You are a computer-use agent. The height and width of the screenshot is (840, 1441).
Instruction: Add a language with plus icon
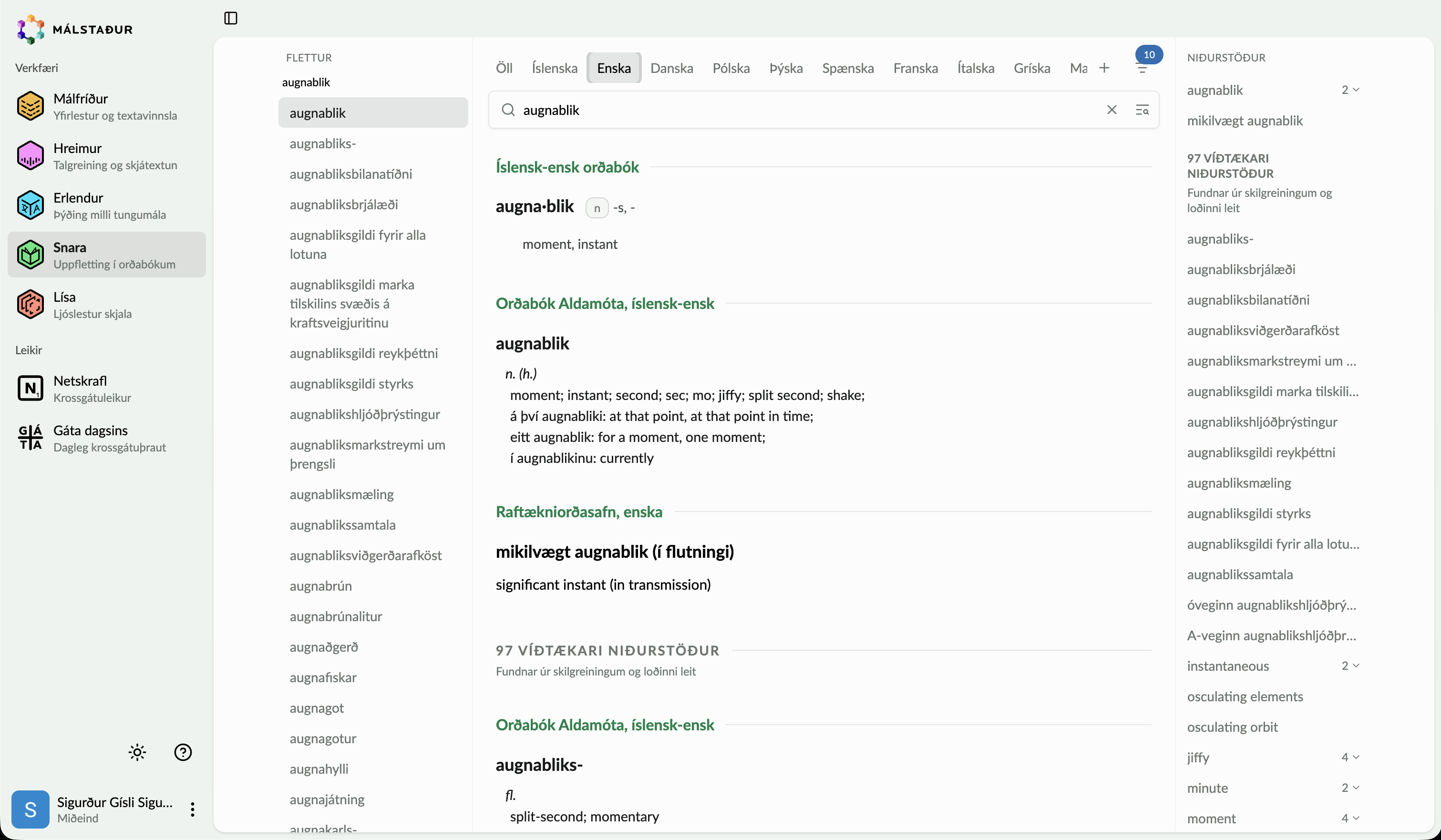pyautogui.click(x=1104, y=68)
